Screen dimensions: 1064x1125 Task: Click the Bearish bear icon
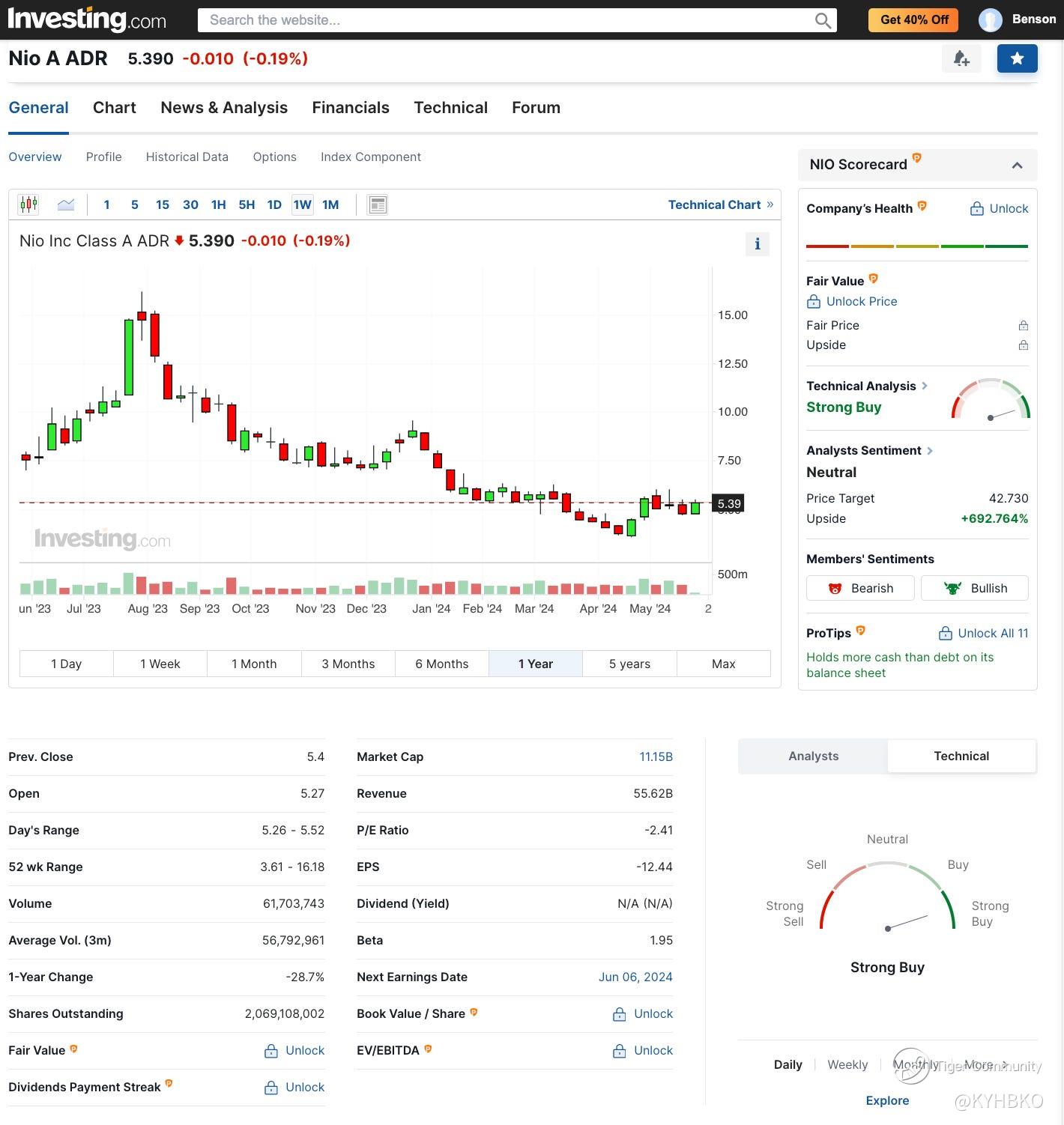(x=835, y=588)
